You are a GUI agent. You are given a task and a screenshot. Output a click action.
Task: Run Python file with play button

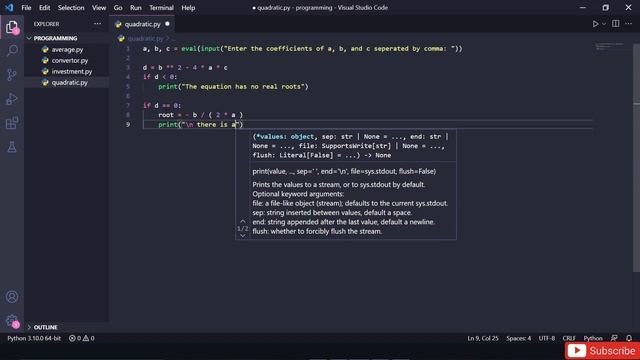596,24
